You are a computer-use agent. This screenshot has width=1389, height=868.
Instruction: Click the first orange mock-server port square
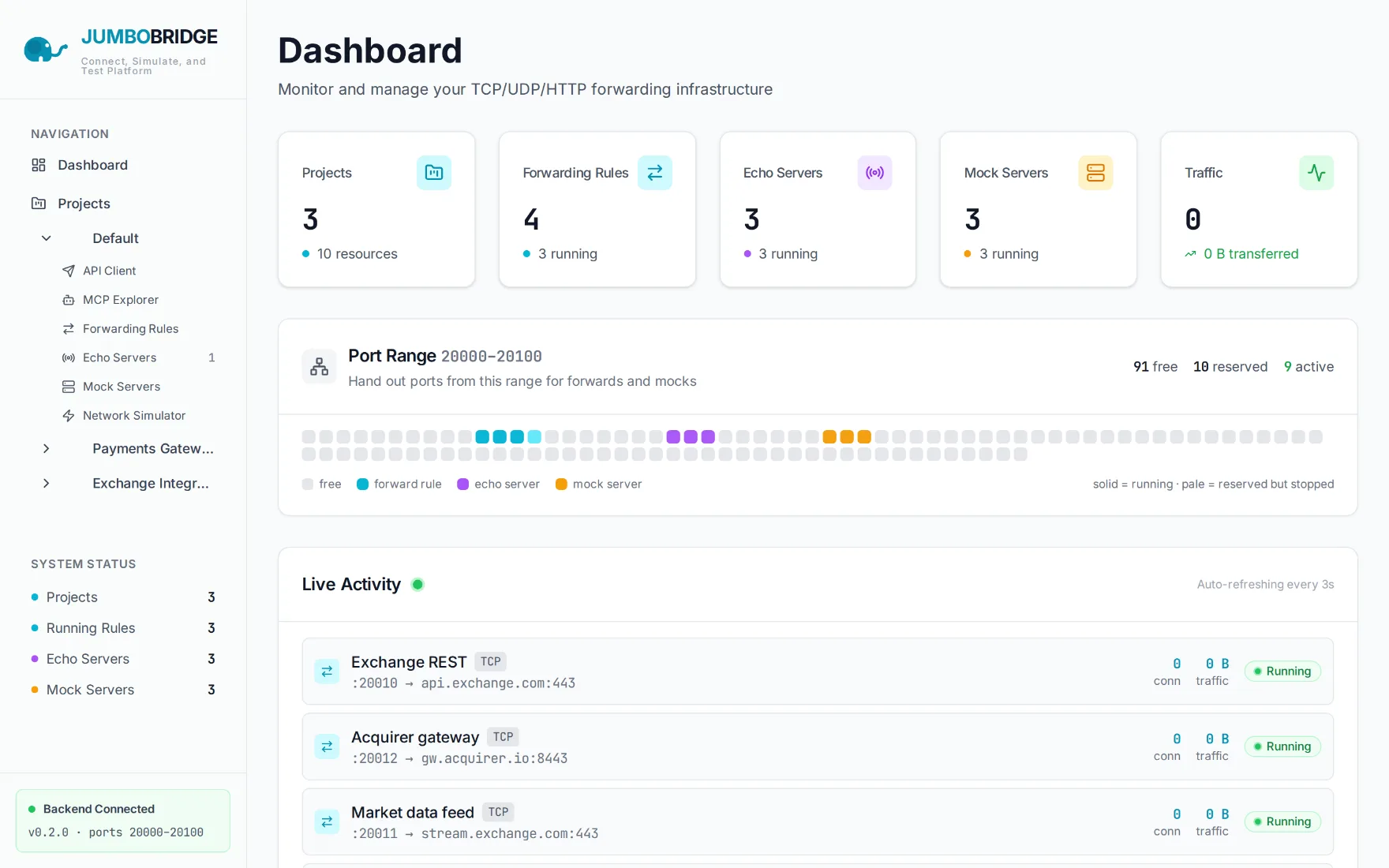829,437
